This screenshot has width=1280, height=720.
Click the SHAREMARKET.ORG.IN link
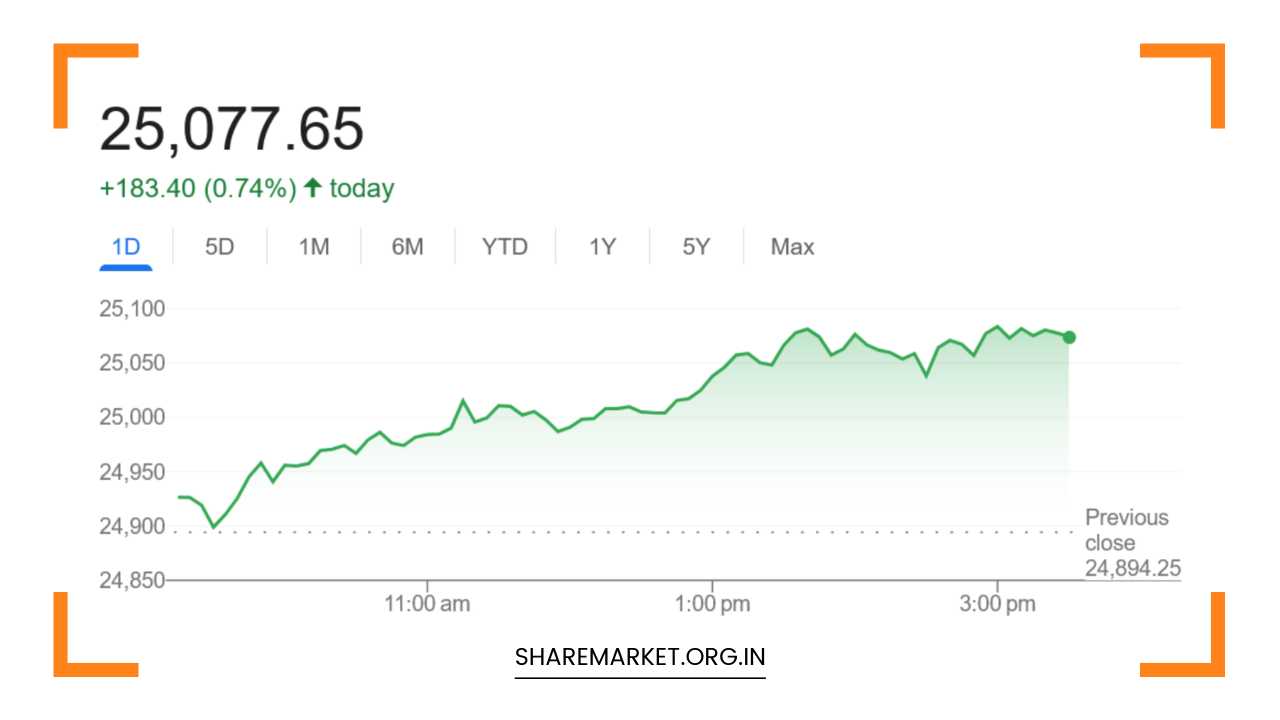point(640,657)
